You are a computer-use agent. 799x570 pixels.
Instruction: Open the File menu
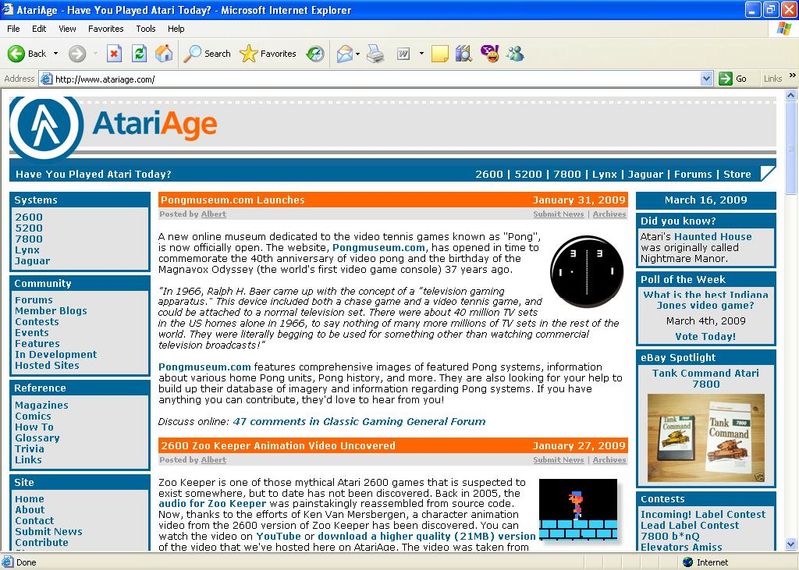(x=13, y=29)
